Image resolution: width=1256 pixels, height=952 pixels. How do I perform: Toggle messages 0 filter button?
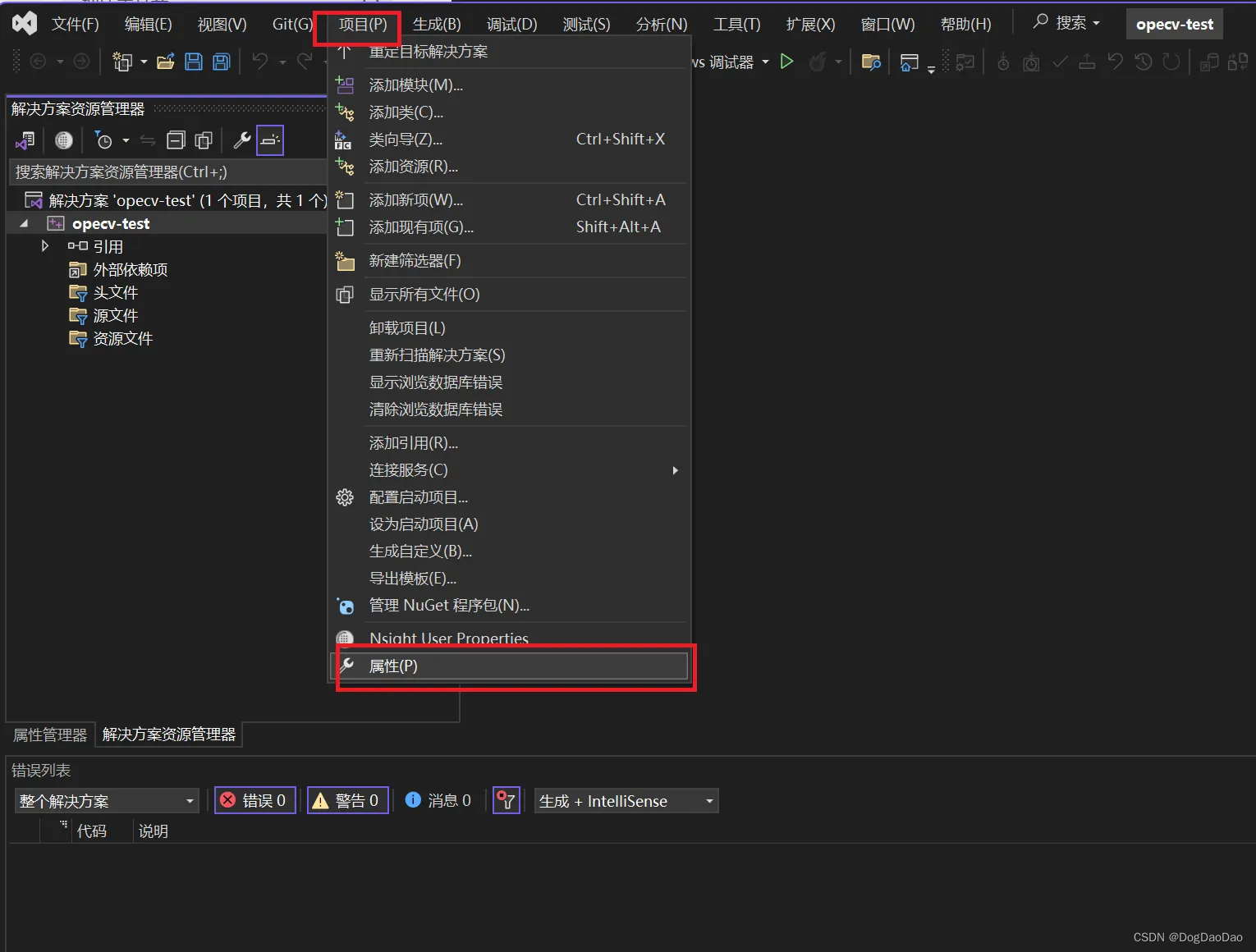click(x=438, y=800)
